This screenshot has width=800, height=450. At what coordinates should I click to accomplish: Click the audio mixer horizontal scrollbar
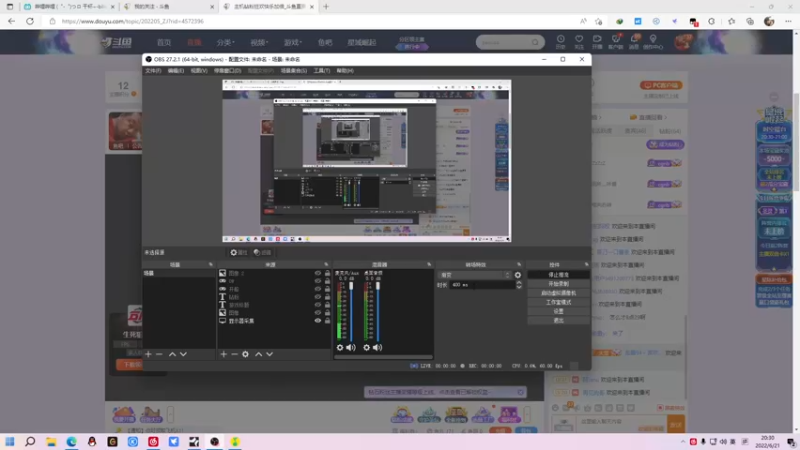click(383, 357)
